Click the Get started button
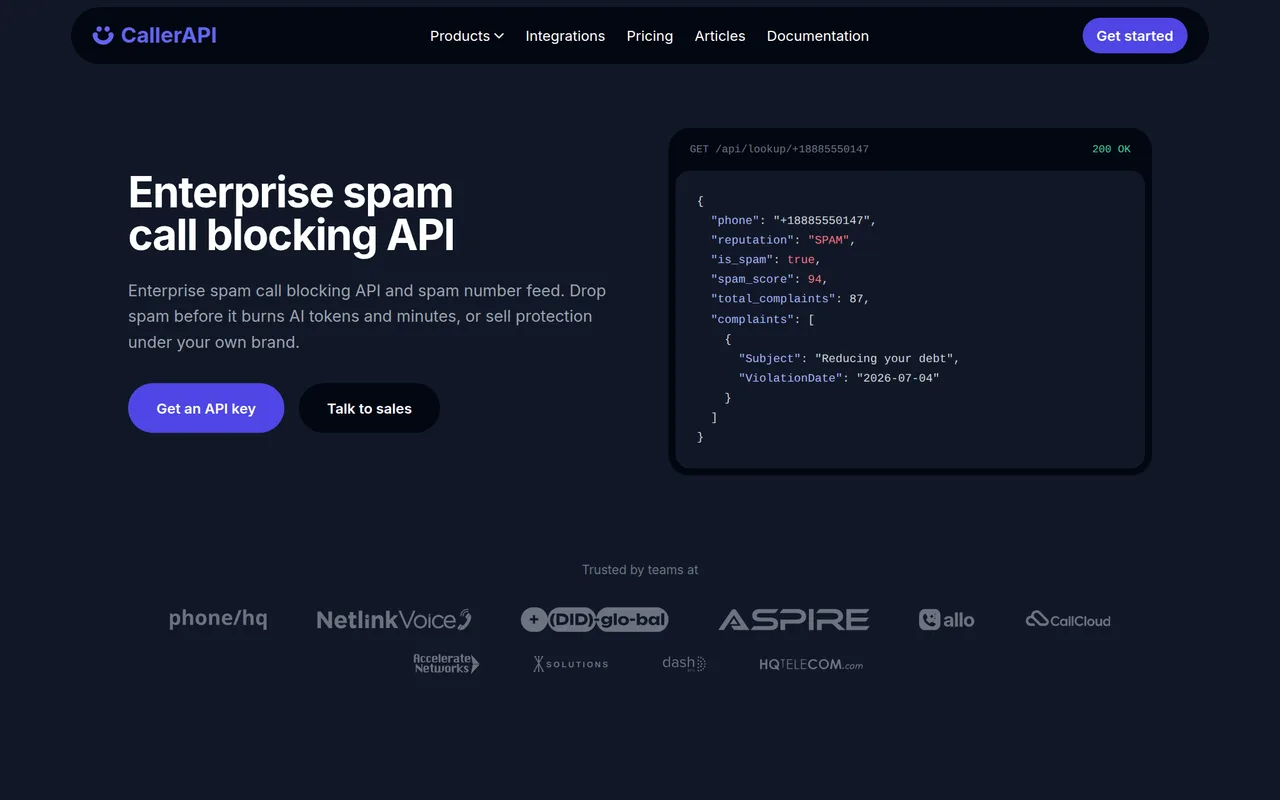 1135,36
